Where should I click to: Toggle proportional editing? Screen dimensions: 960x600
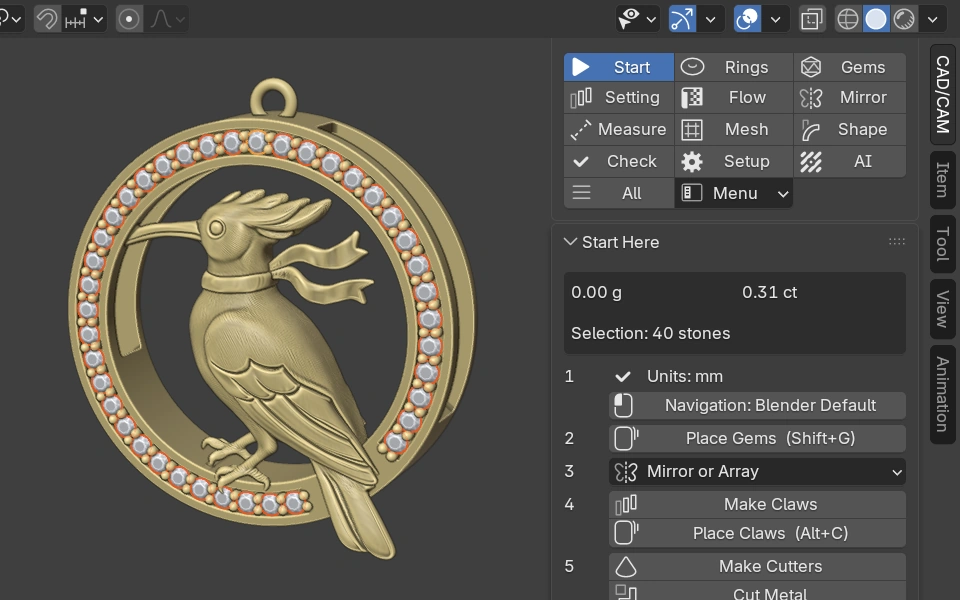[129, 19]
